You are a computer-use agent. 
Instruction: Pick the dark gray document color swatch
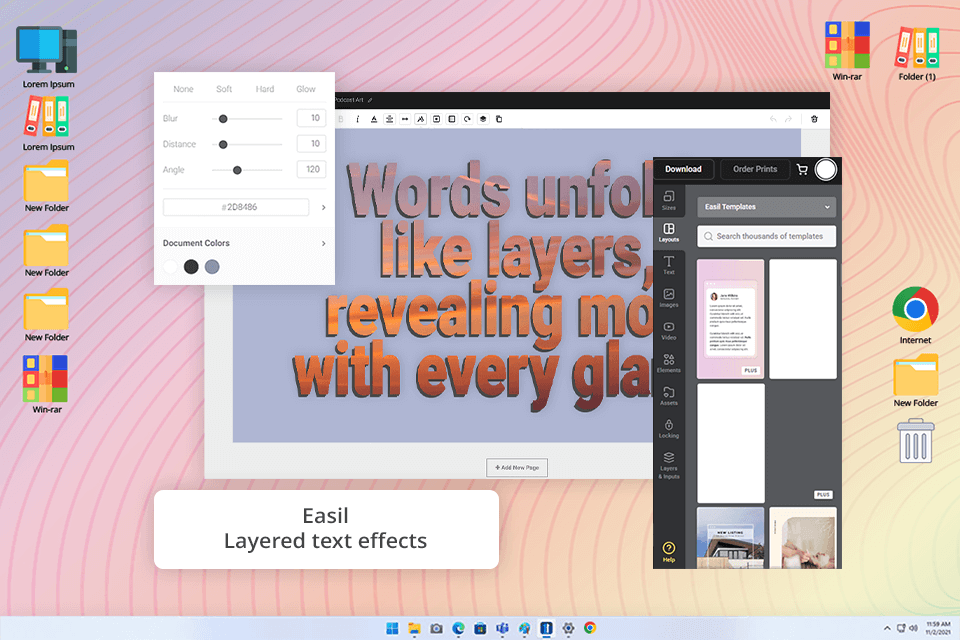click(x=191, y=266)
